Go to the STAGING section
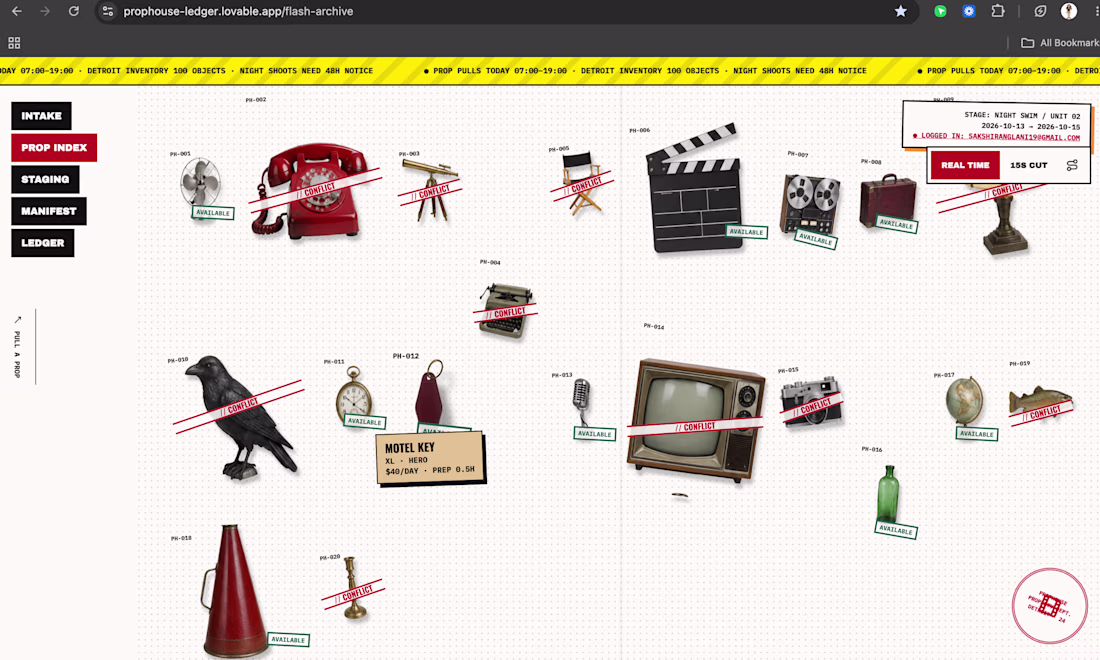This screenshot has width=1100, height=660. coord(45,180)
